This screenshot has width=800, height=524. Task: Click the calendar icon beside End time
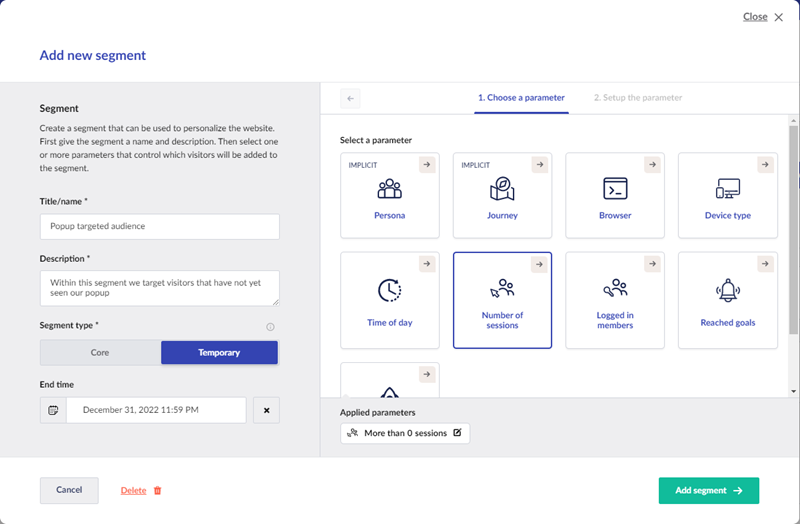pyautogui.click(x=53, y=410)
